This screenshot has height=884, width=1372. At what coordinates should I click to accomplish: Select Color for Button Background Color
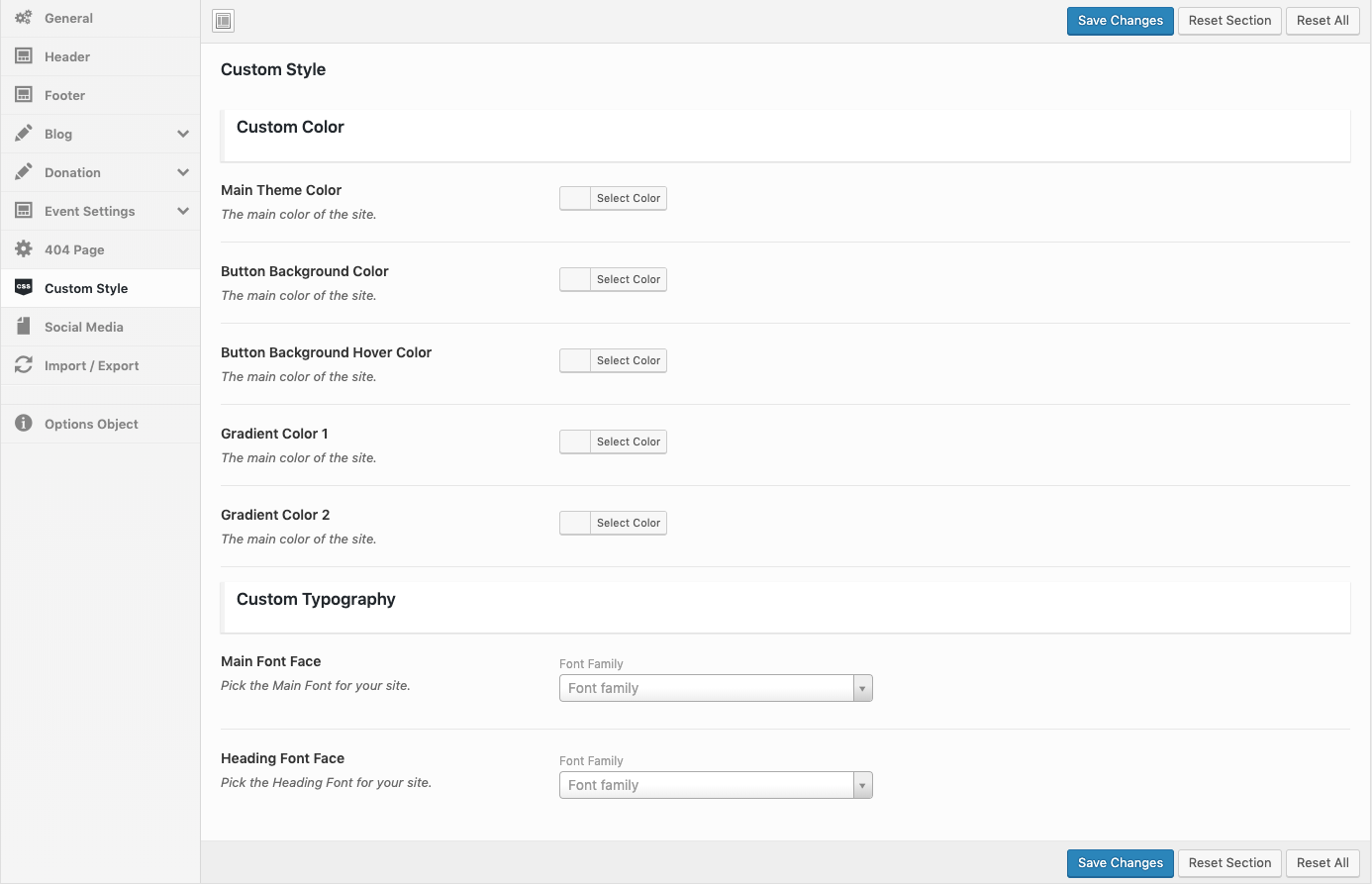click(x=613, y=279)
